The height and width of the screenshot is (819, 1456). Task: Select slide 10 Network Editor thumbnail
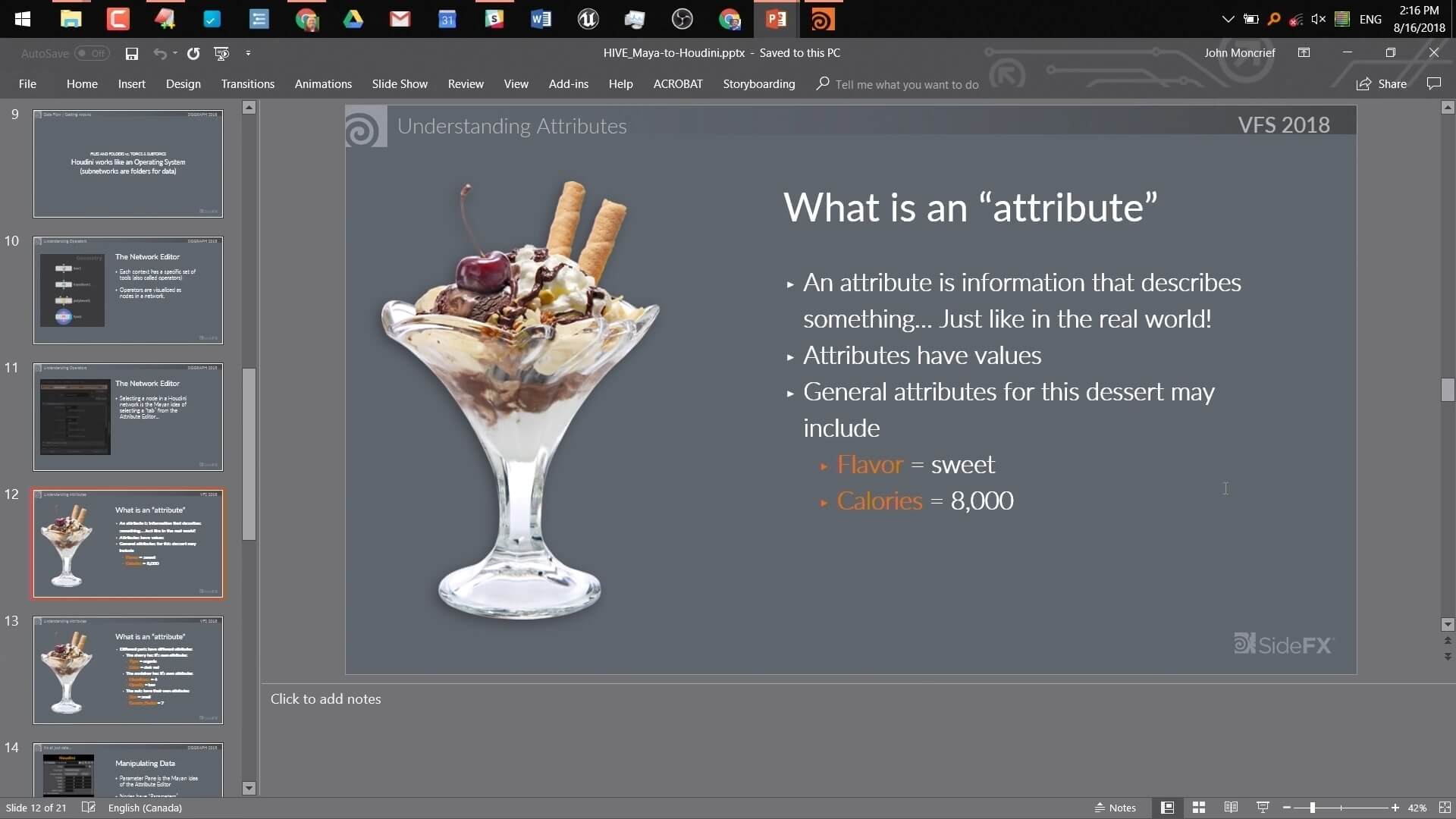pos(128,290)
